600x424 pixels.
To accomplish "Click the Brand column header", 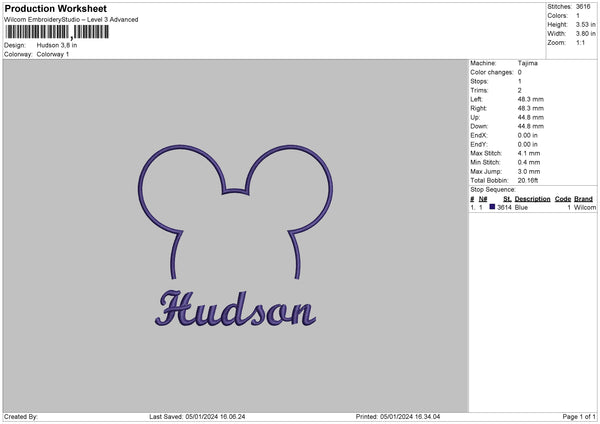I will coord(584,199).
